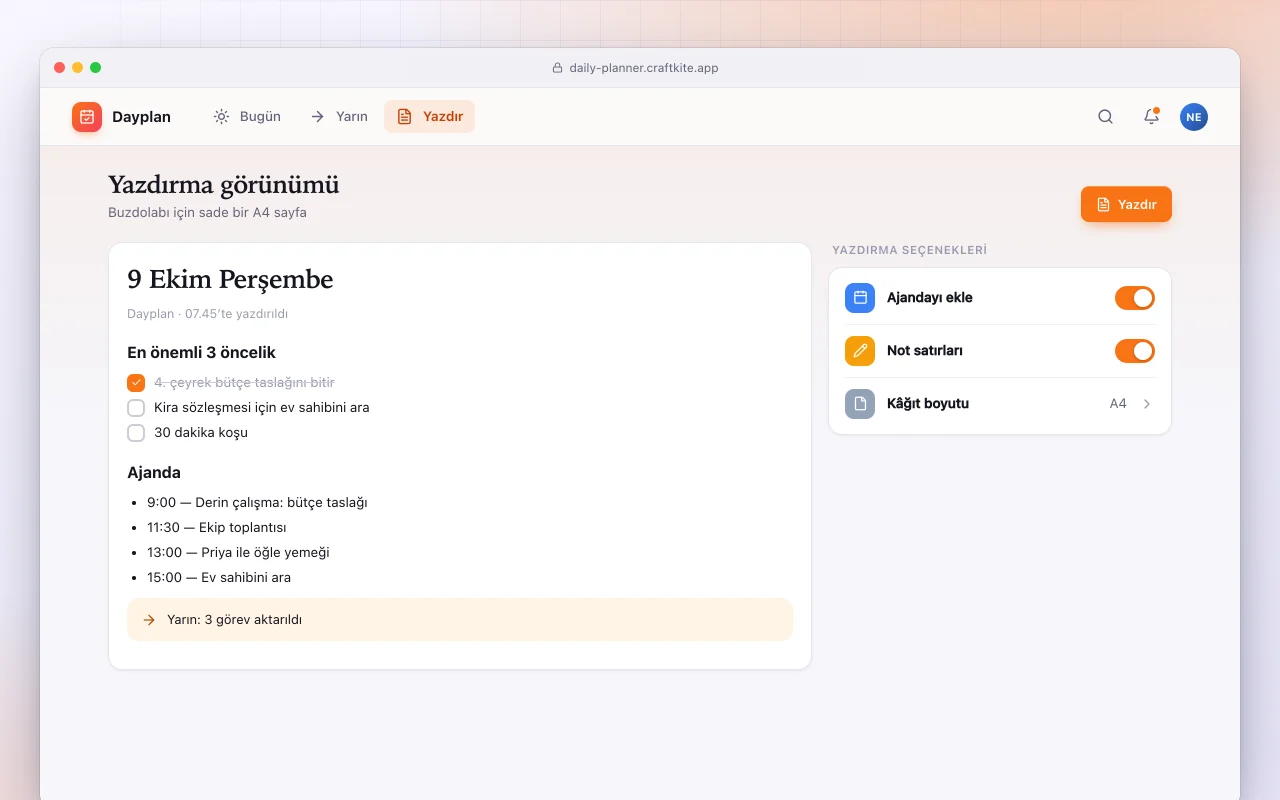Screen dimensions: 1280x800
Task: Check the 30 dakika koşu task
Action: point(136,433)
